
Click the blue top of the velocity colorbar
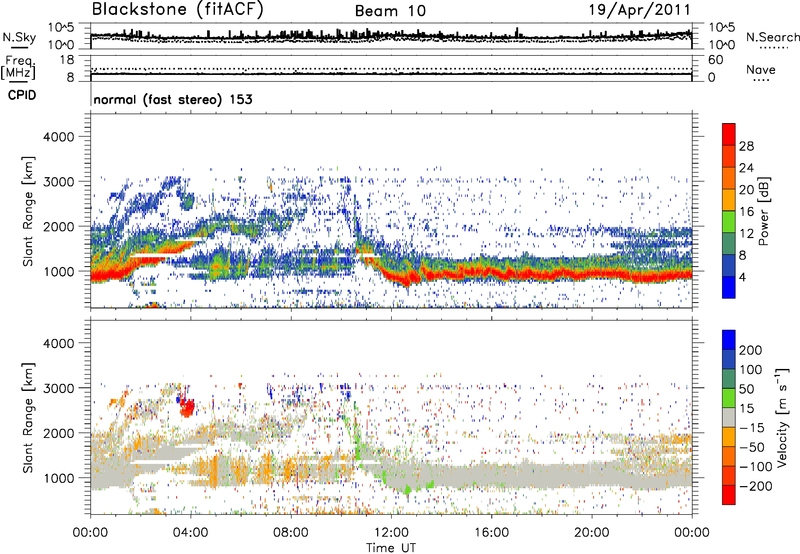click(x=729, y=340)
